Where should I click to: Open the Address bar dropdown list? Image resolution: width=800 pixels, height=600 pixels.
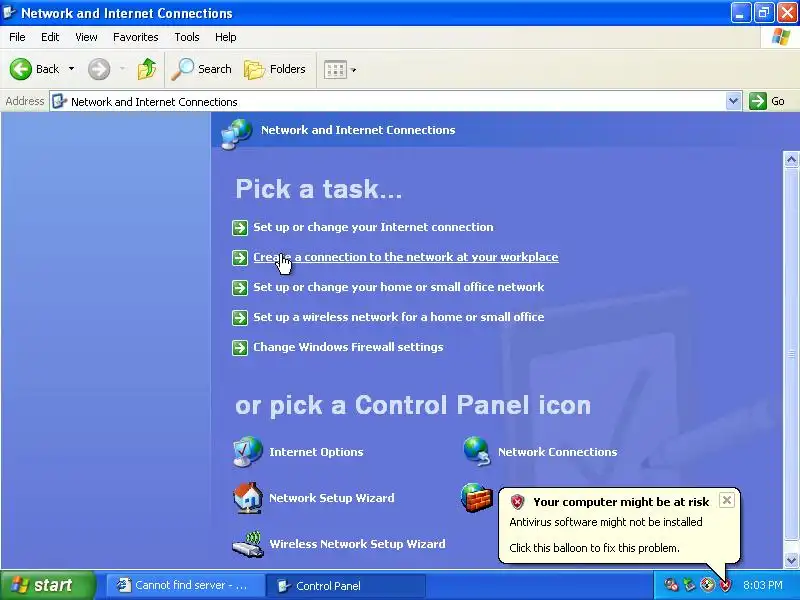[x=733, y=101]
